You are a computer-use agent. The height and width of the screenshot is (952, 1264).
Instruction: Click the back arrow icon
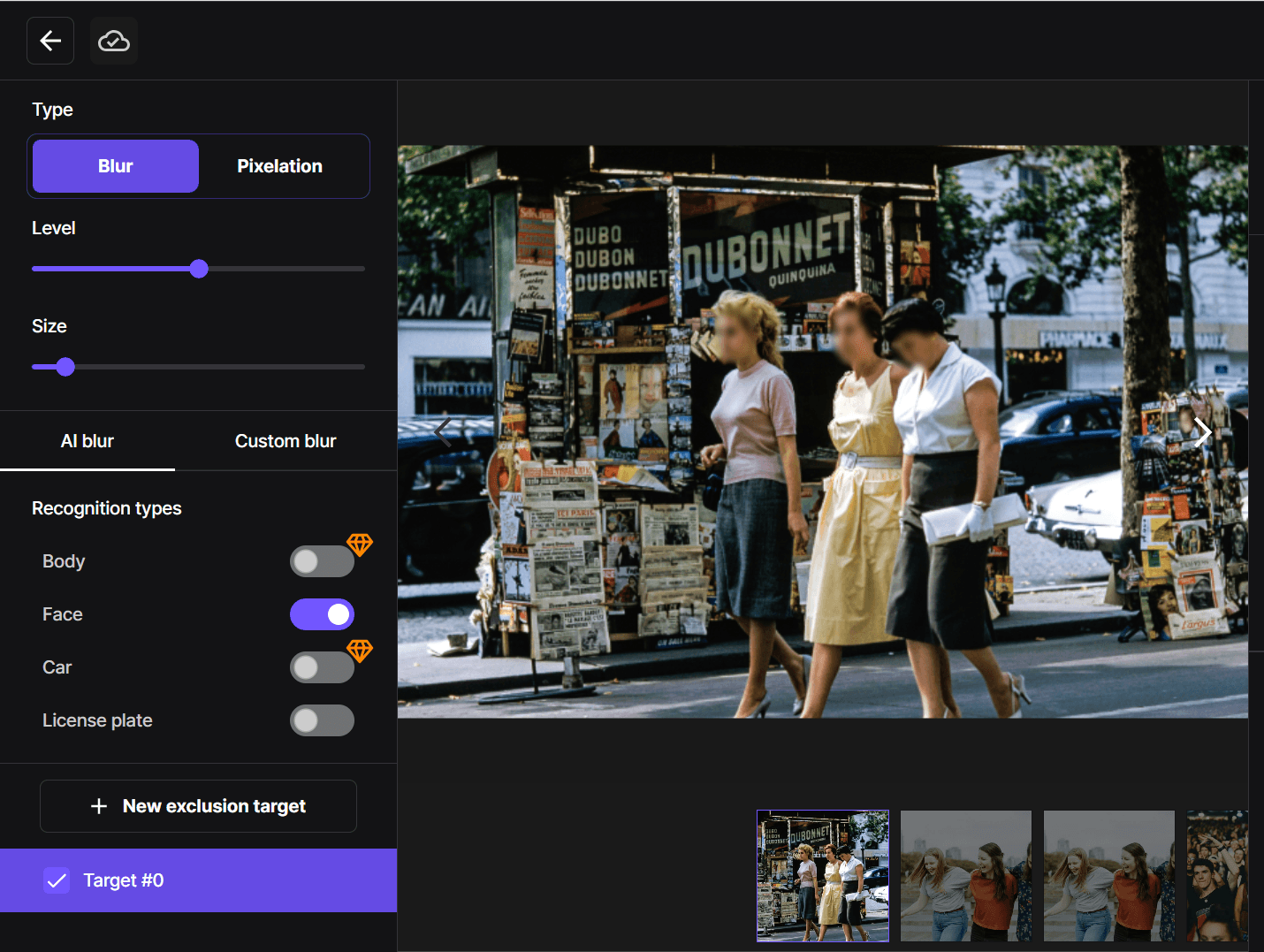tap(50, 41)
